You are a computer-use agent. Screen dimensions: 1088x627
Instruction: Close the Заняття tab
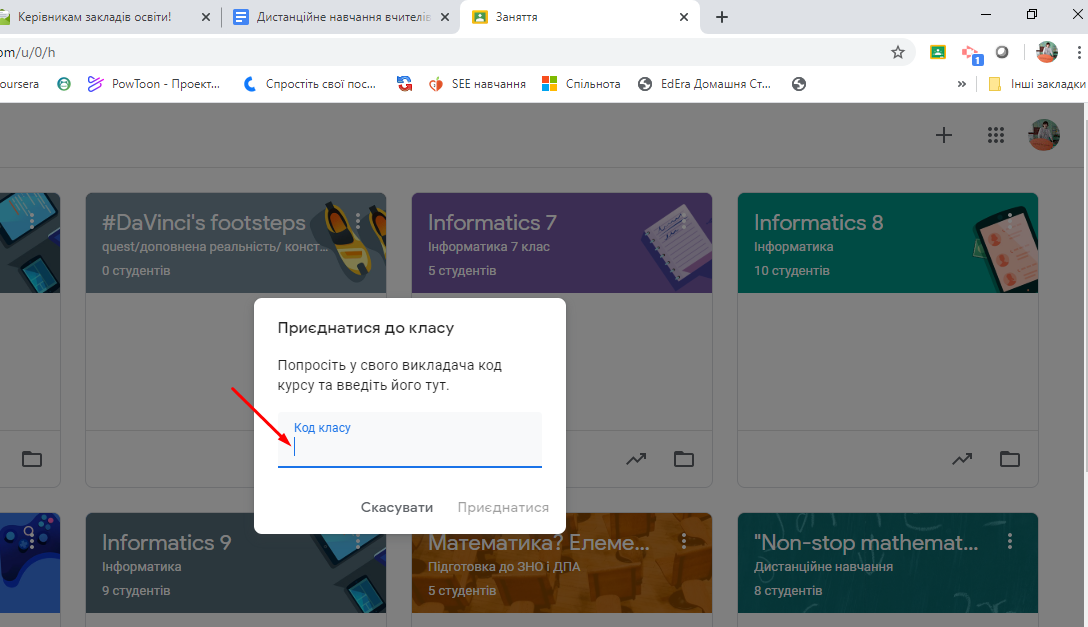point(683,17)
